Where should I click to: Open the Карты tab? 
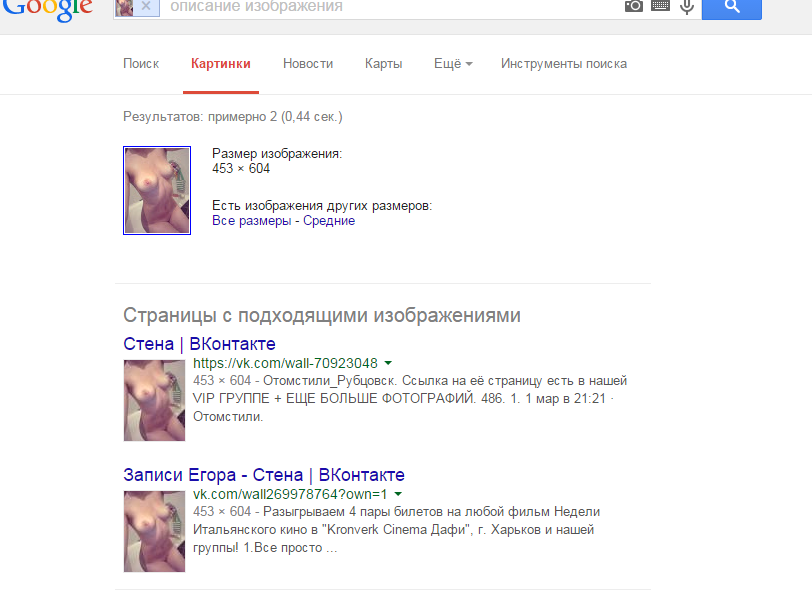pos(383,64)
